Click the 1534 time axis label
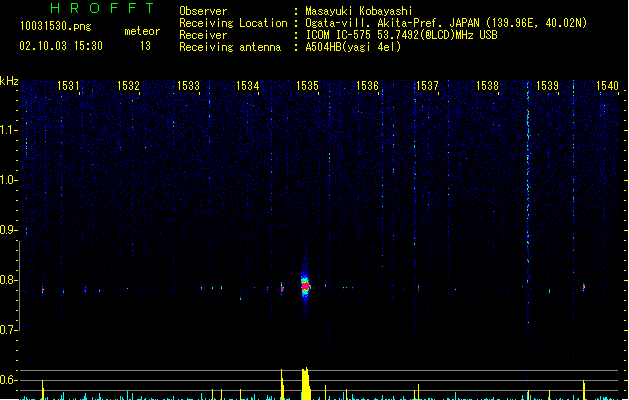Screen dimensions: 629x400 (248, 86)
